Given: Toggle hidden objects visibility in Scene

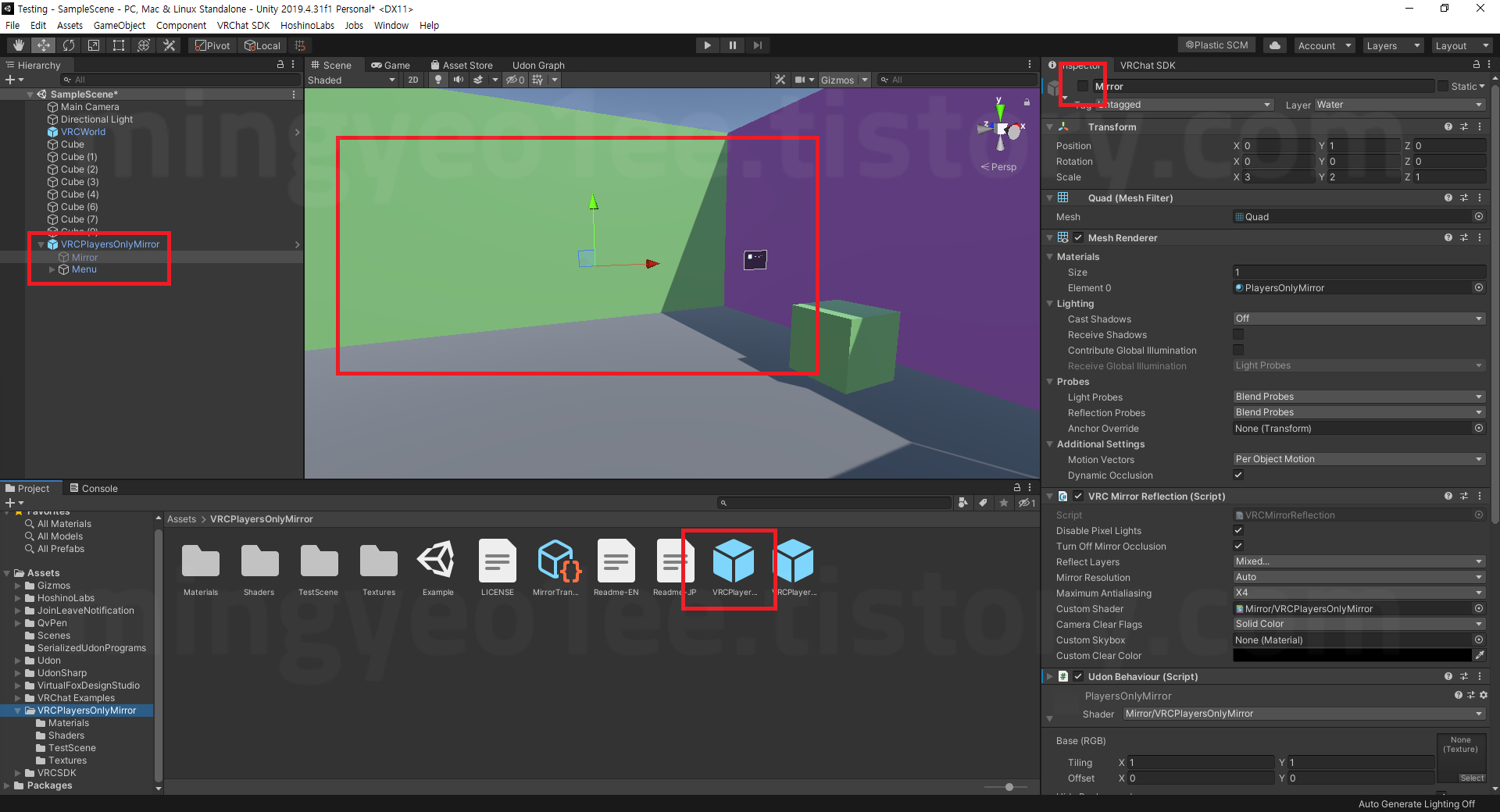Looking at the screenshot, I should [x=515, y=80].
